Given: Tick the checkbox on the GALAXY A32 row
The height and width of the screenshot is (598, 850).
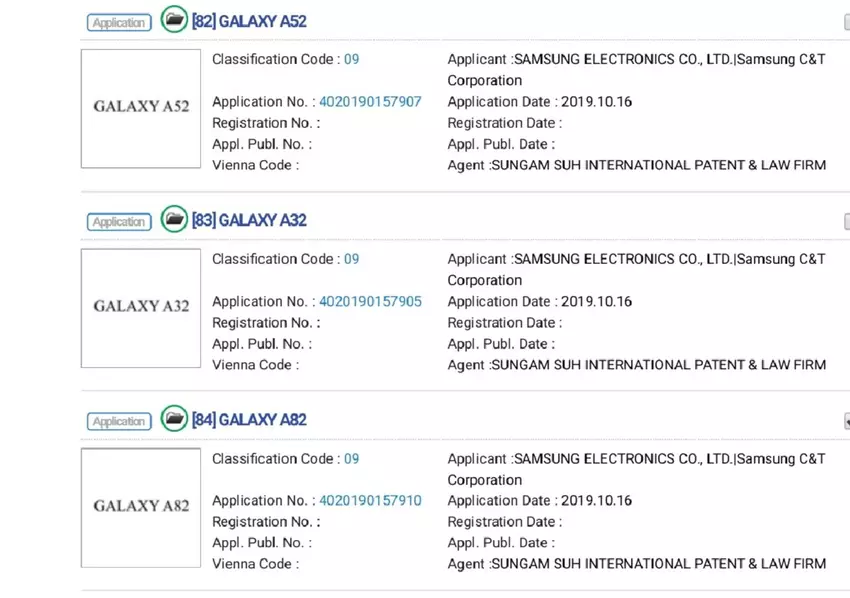Looking at the screenshot, I should coord(846,222).
